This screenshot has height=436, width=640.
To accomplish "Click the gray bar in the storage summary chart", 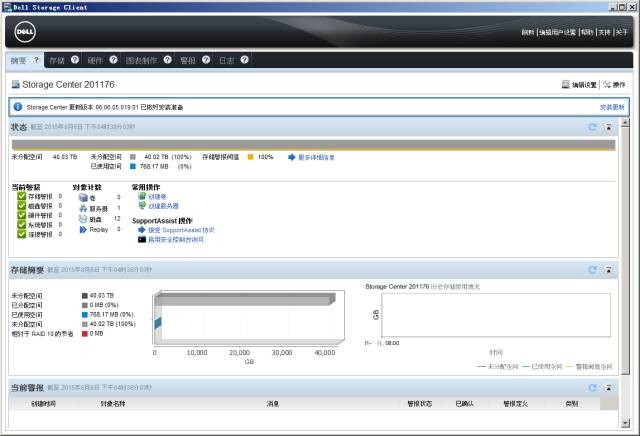I will click(245, 300).
